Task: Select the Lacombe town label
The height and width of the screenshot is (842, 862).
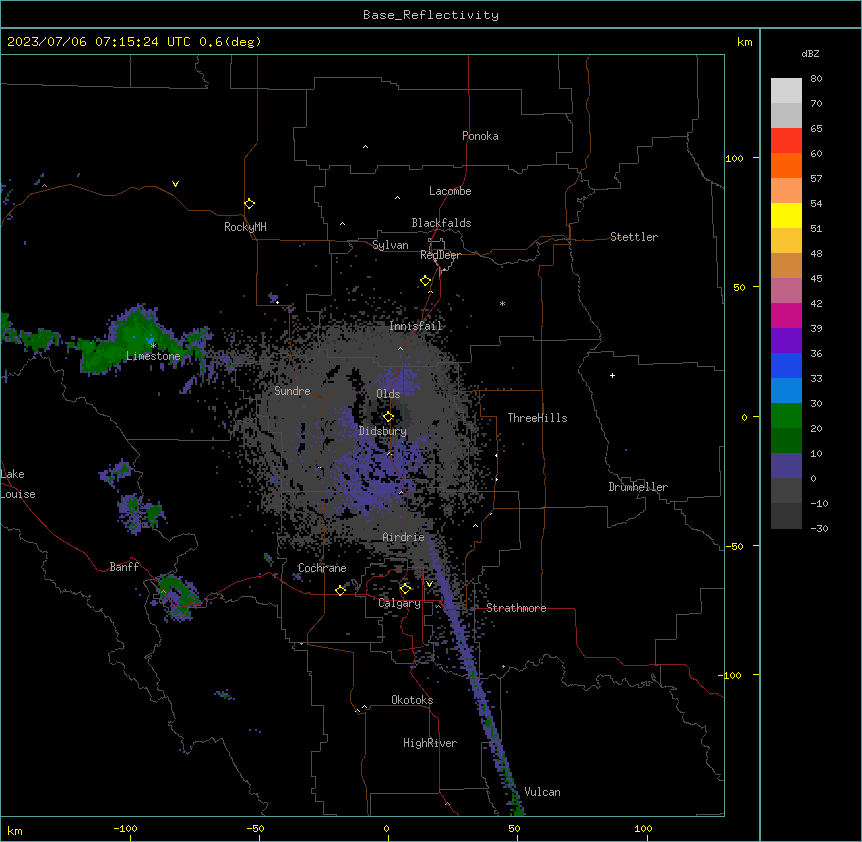Action: click(450, 191)
